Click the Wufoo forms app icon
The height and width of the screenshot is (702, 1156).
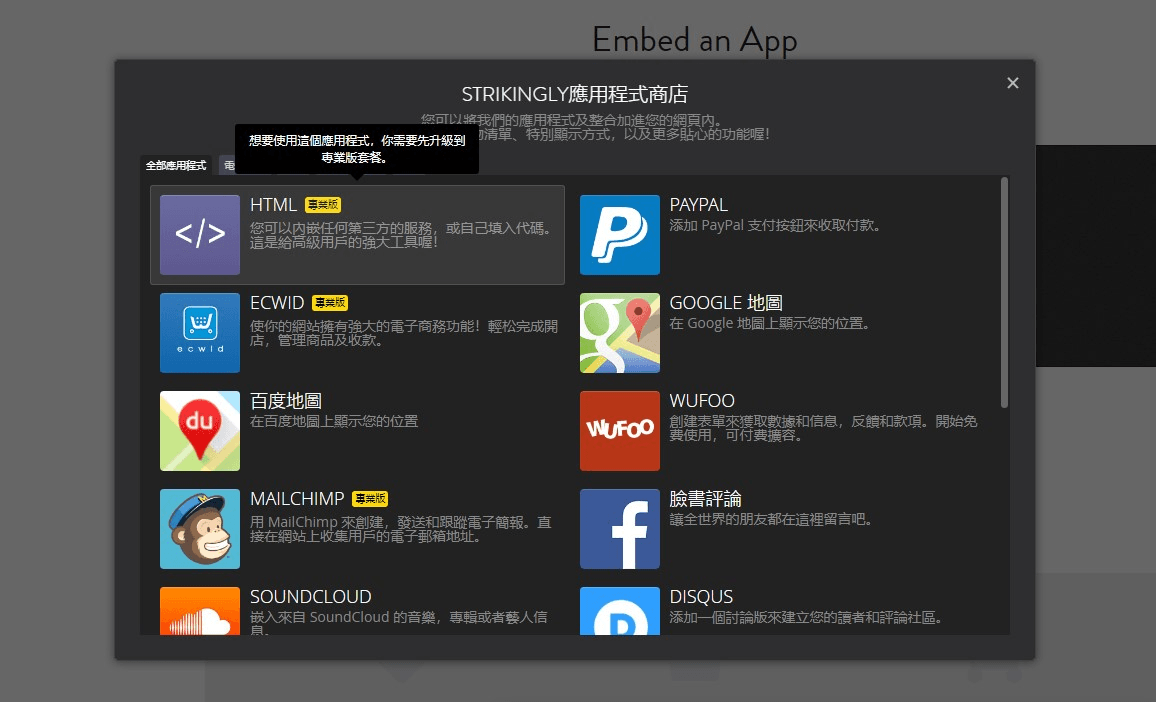[x=619, y=431]
